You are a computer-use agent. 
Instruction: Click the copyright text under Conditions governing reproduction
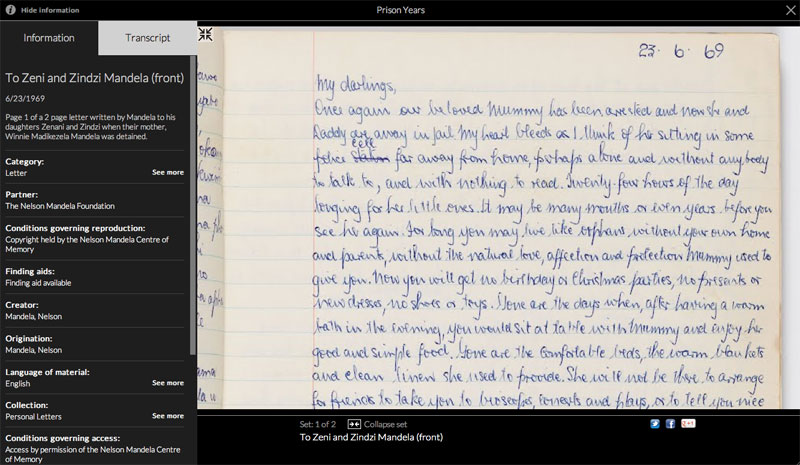(x=87, y=244)
